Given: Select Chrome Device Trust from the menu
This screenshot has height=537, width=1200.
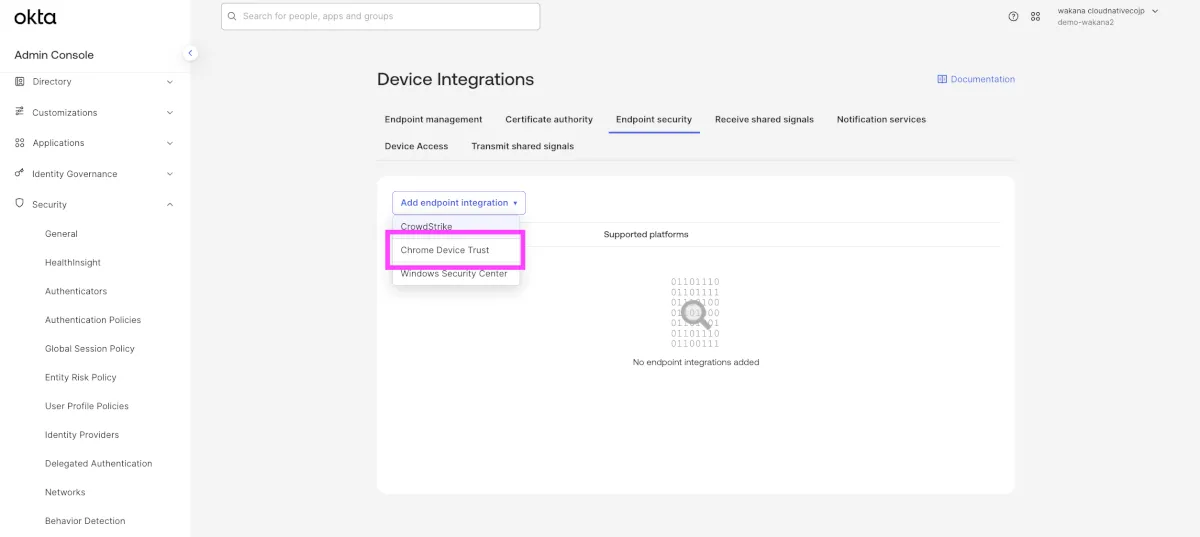Looking at the screenshot, I should [x=445, y=250].
